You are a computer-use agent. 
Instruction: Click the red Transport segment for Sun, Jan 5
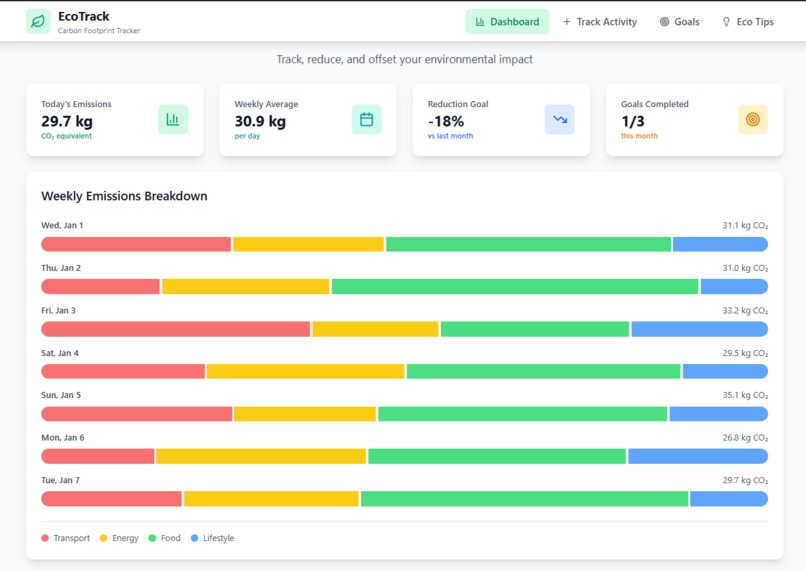137,414
